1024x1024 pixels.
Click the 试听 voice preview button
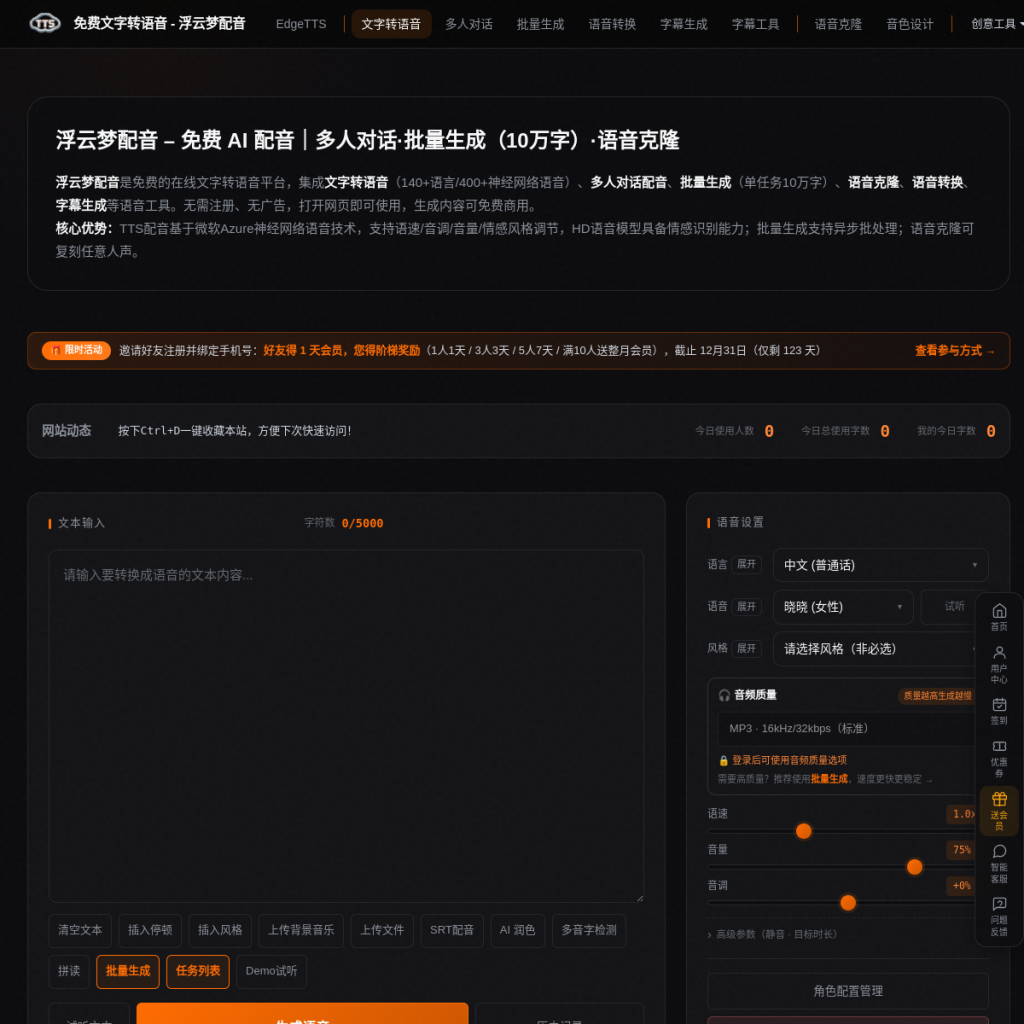(x=954, y=607)
